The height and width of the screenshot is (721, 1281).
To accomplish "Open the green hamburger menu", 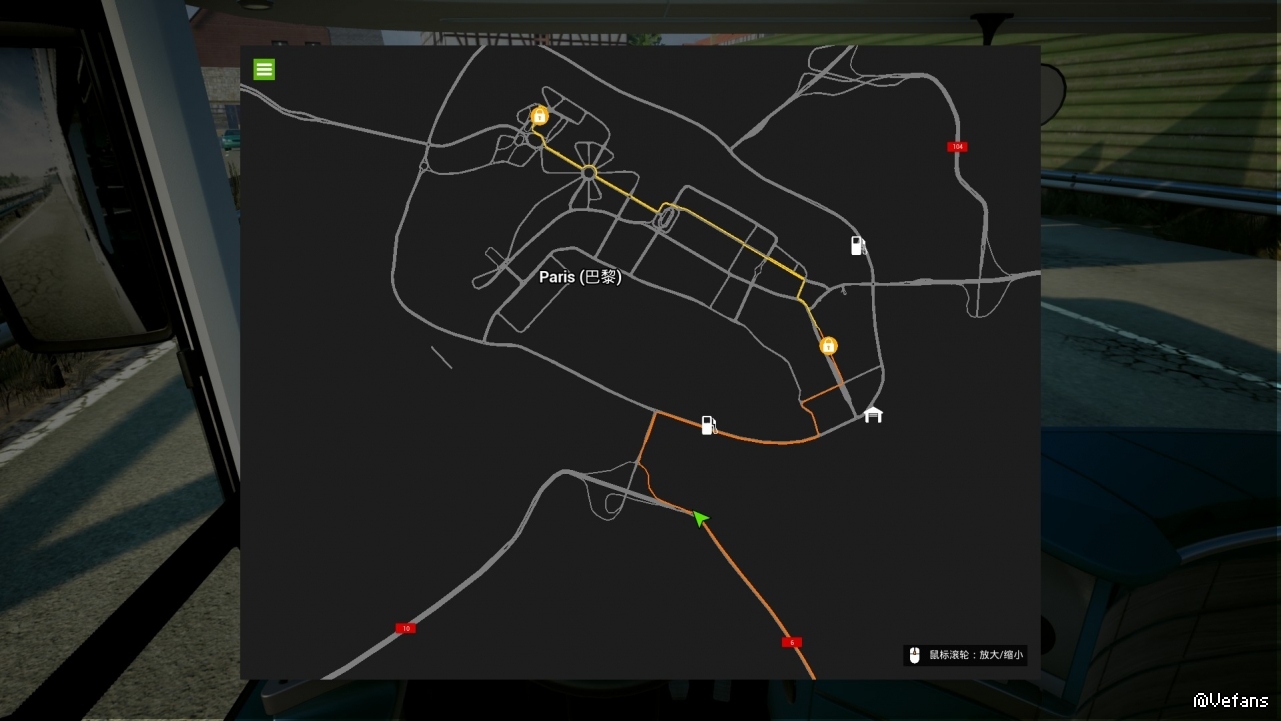I will [x=264, y=69].
